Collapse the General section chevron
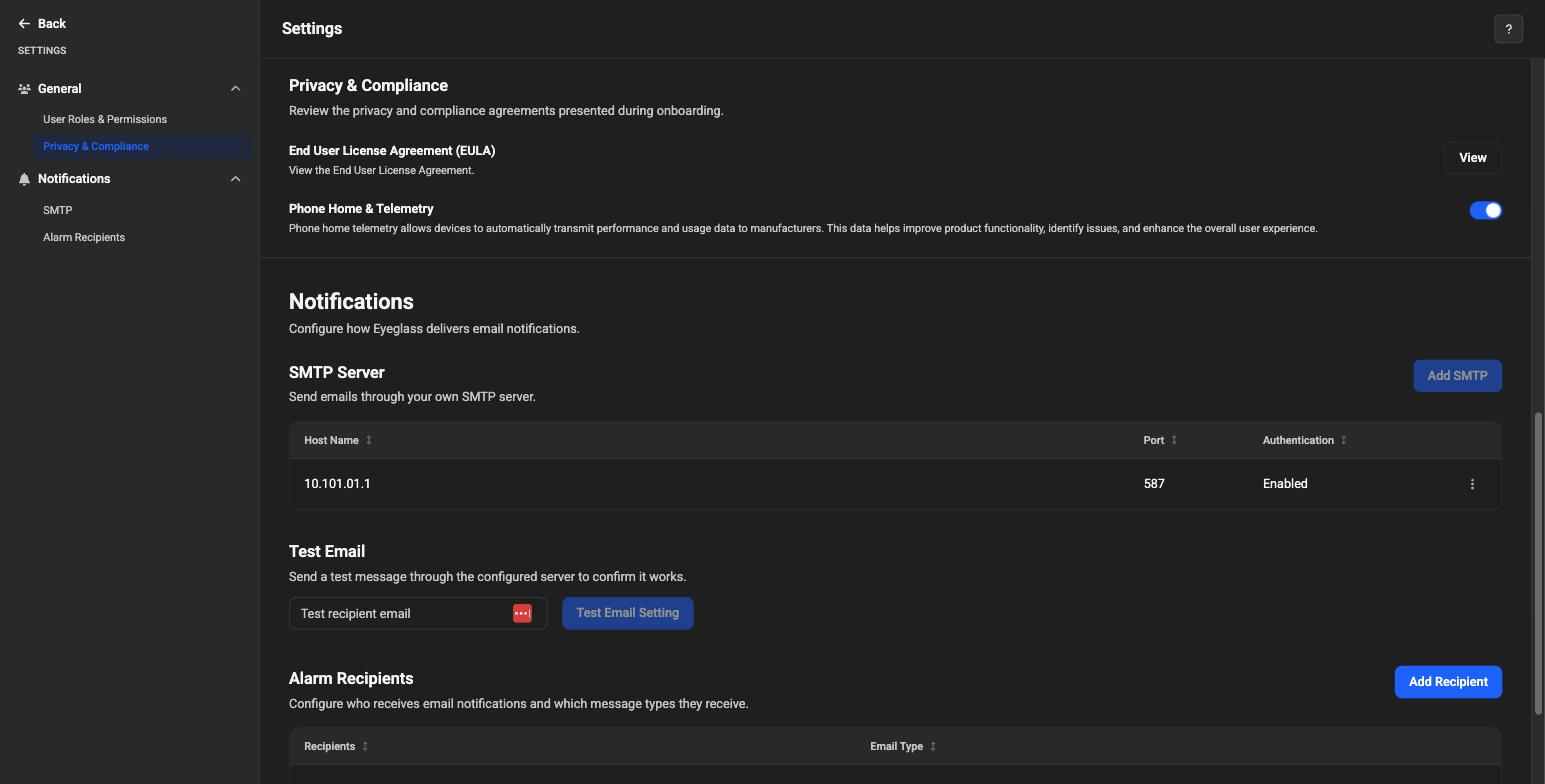Image resolution: width=1545 pixels, height=784 pixels. pos(236,89)
